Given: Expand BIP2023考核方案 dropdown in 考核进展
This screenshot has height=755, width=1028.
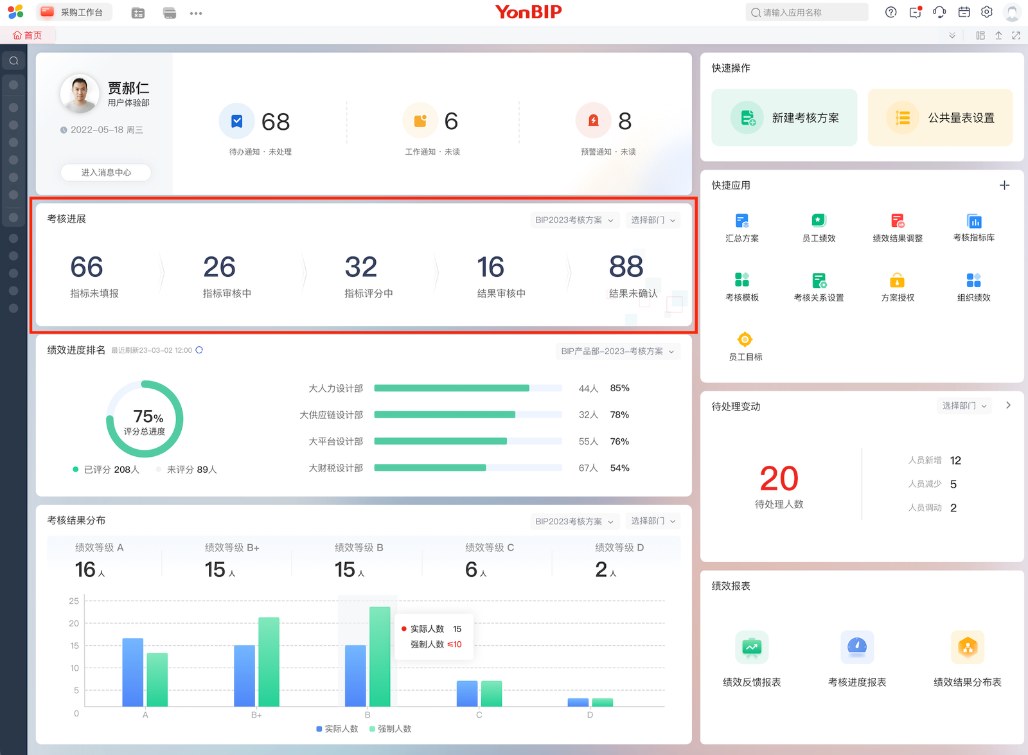Looking at the screenshot, I should coord(574,220).
